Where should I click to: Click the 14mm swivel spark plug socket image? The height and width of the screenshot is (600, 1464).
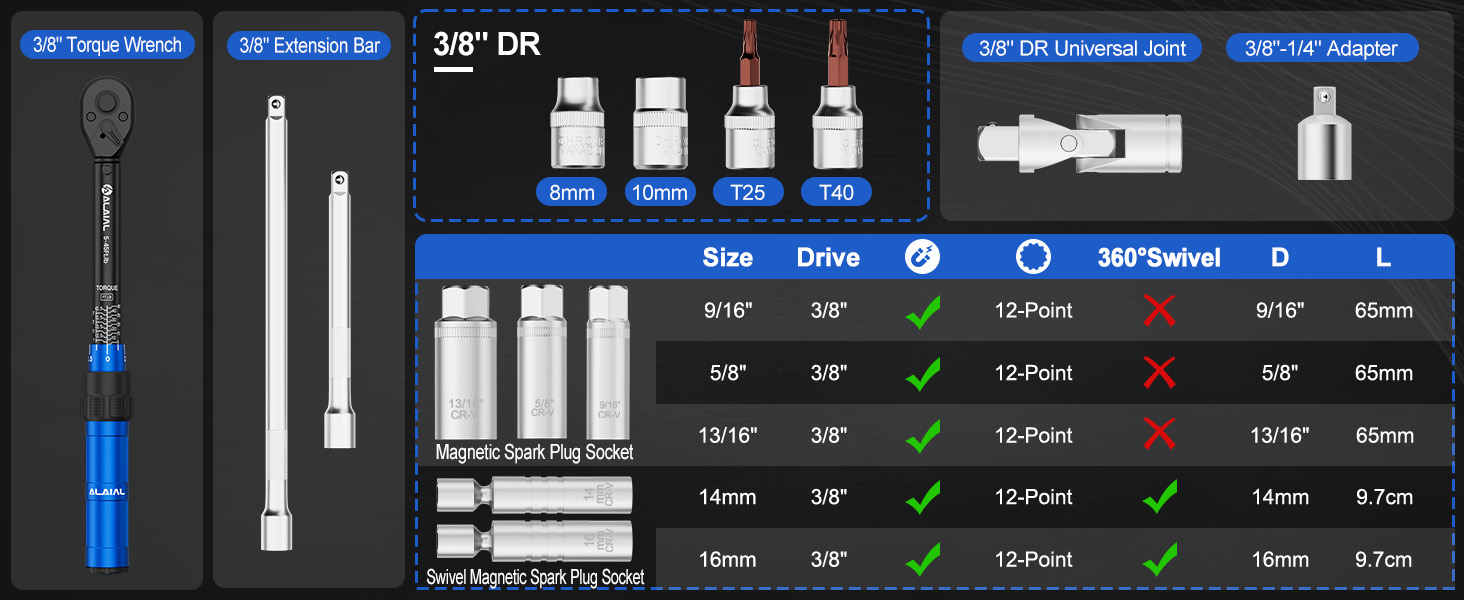[535, 494]
